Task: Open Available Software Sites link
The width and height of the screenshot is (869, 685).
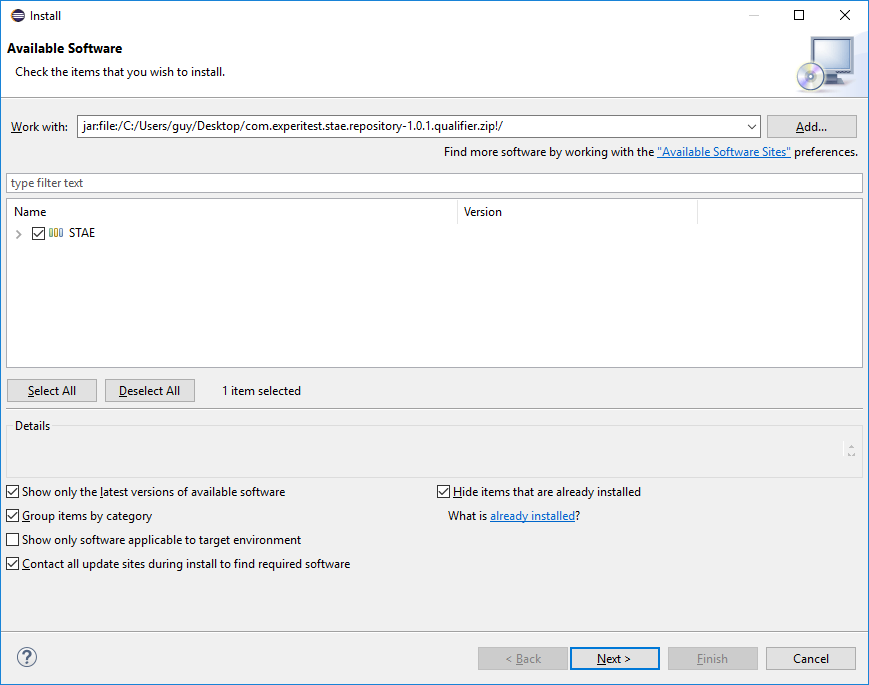Action: point(724,152)
